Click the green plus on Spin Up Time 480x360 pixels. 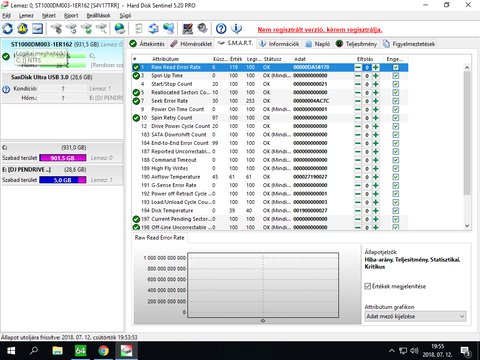[376, 76]
